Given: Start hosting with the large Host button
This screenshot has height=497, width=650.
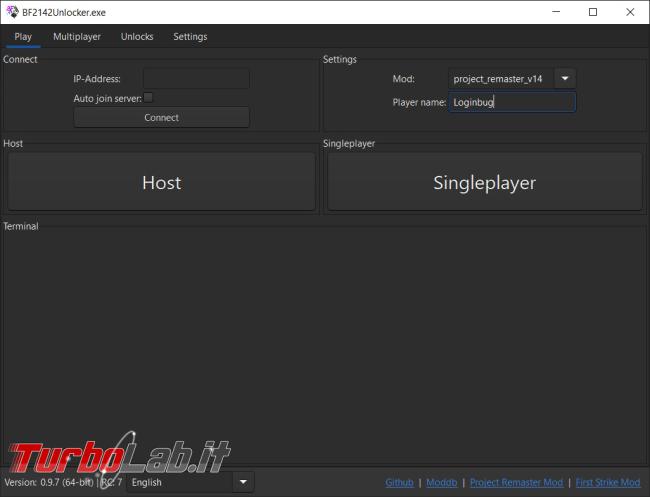Looking at the screenshot, I should (x=162, y=182).
